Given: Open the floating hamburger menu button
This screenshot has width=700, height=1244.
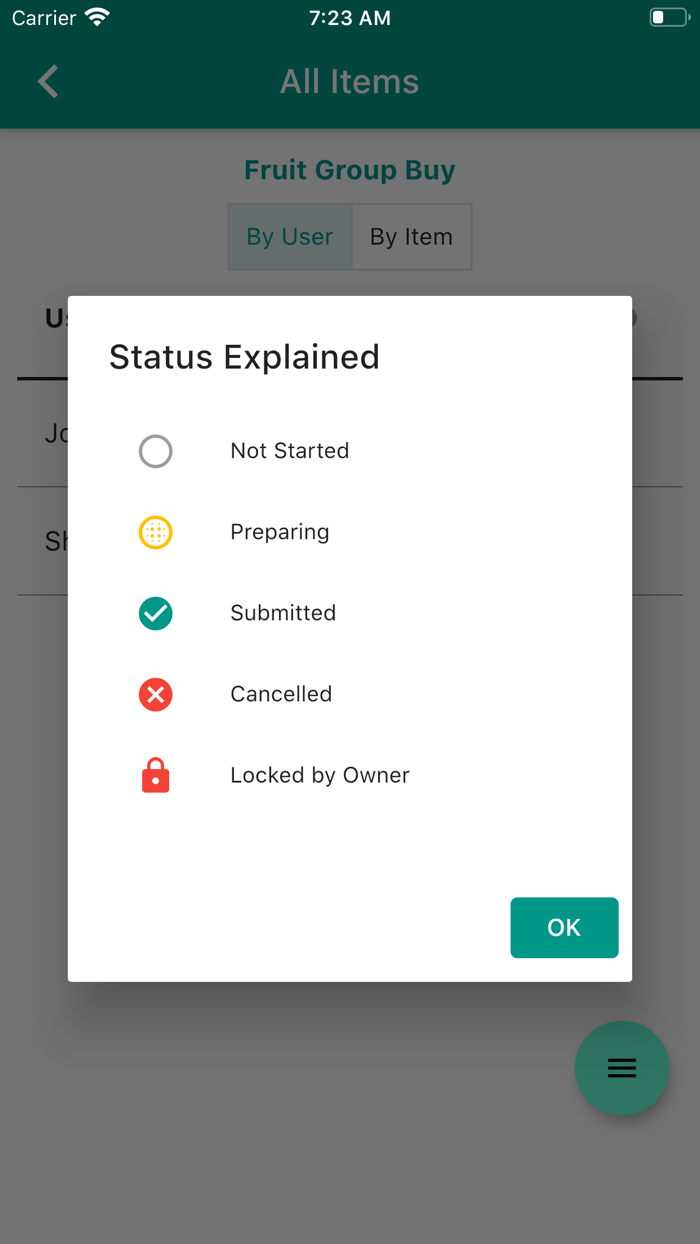Looking at the screenshot, I should point(621,1068).
